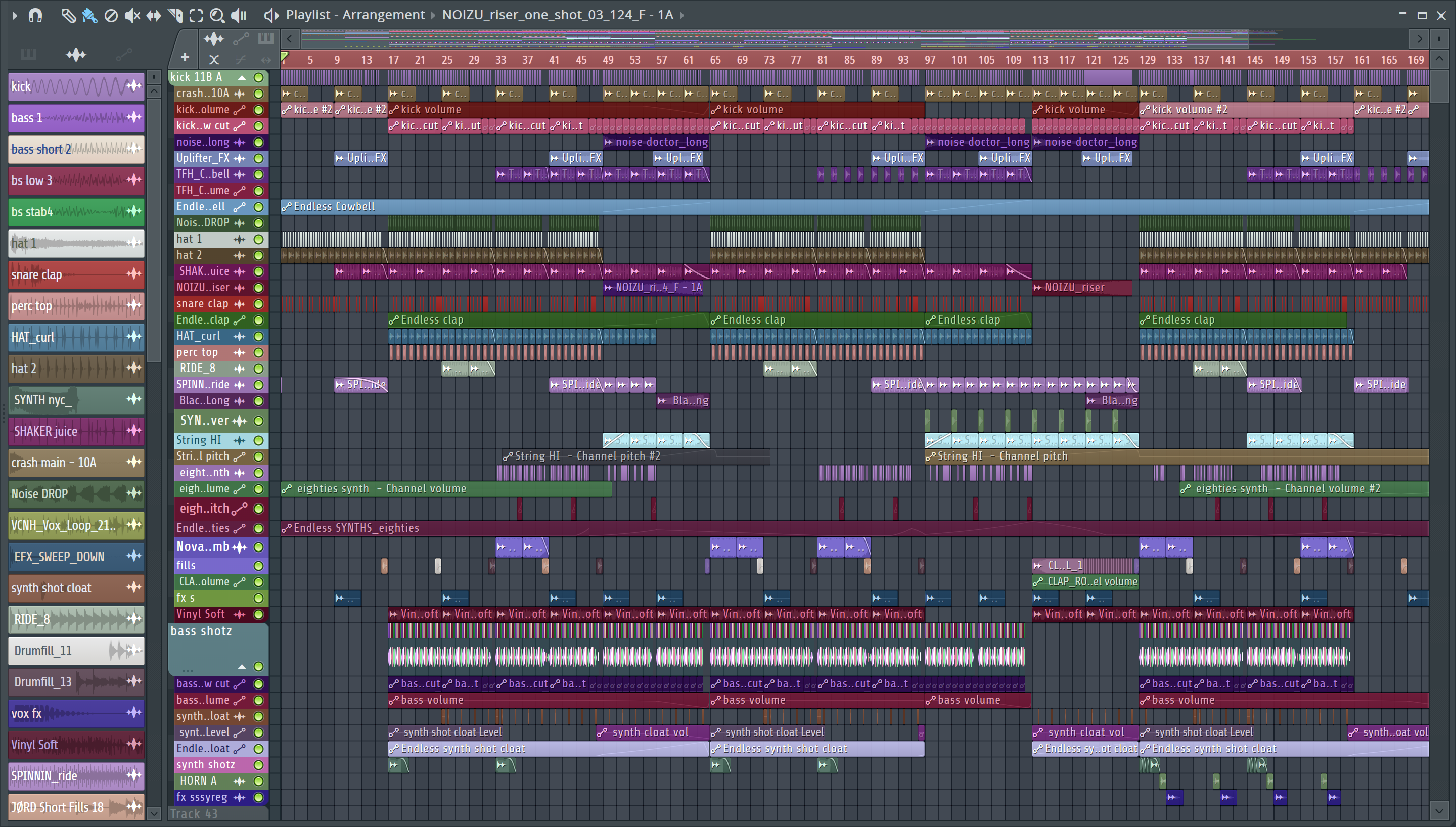The image size is (1456, 827).
Task: Open the snare clap picker item icon
Action: coord(133,274)
